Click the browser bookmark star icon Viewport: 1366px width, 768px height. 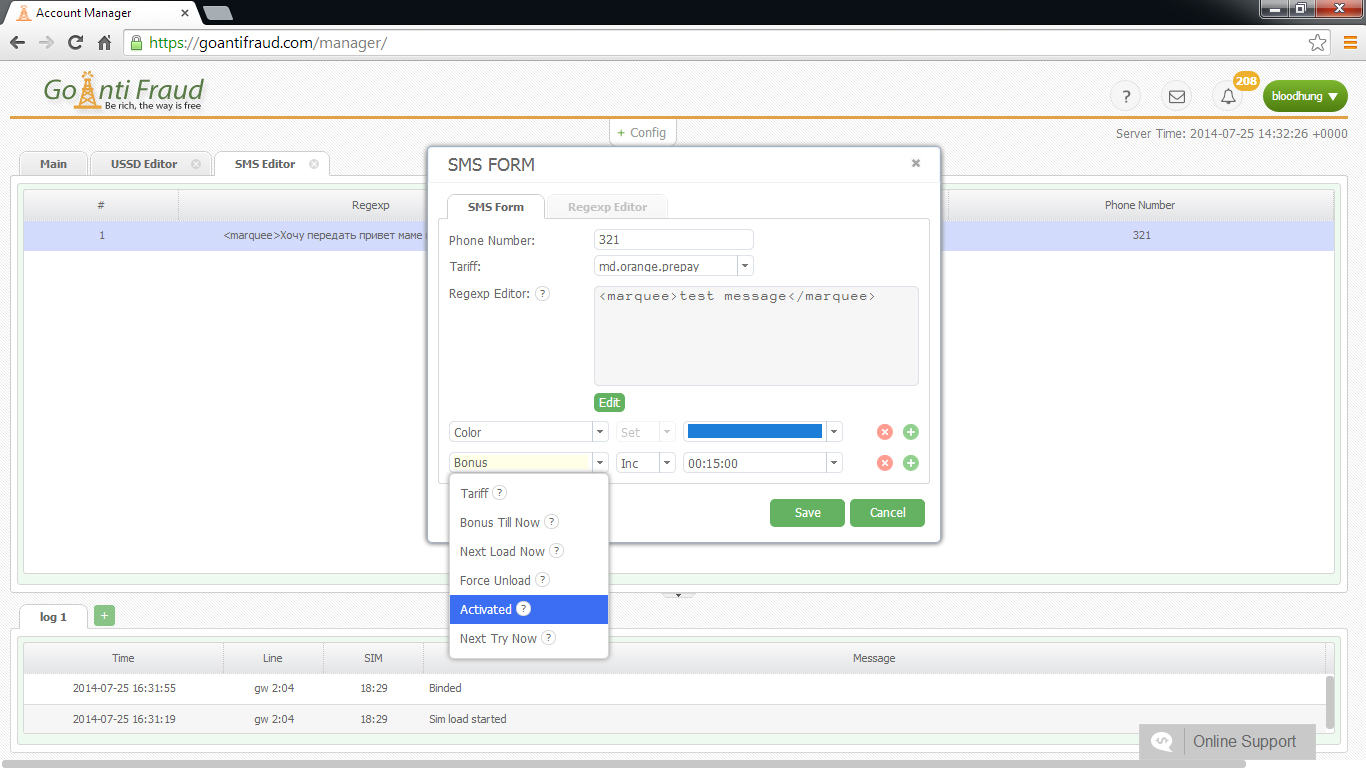point(1318,43)
